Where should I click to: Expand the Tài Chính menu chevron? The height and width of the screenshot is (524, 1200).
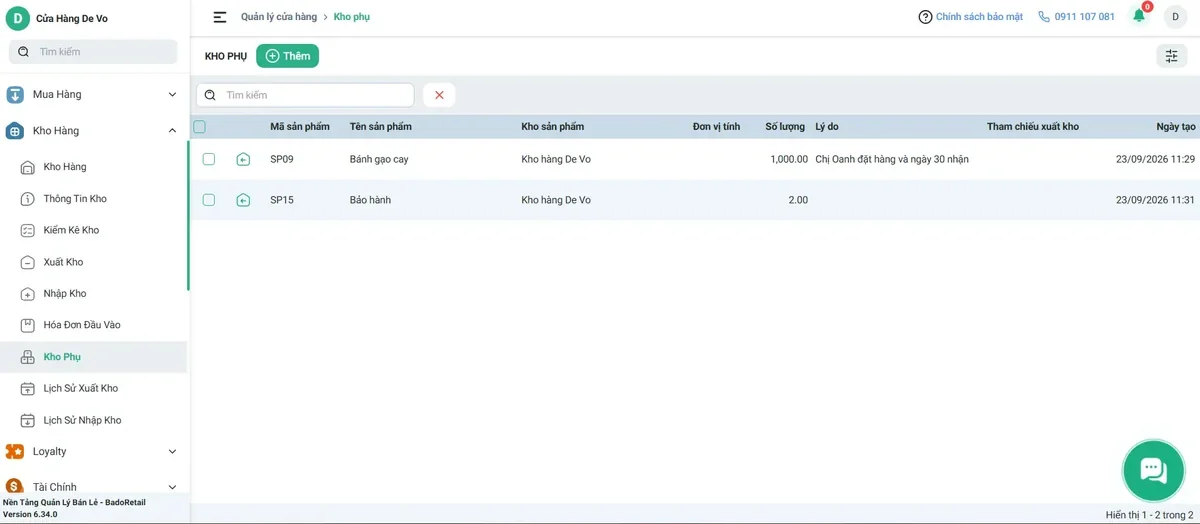point(172,487)
